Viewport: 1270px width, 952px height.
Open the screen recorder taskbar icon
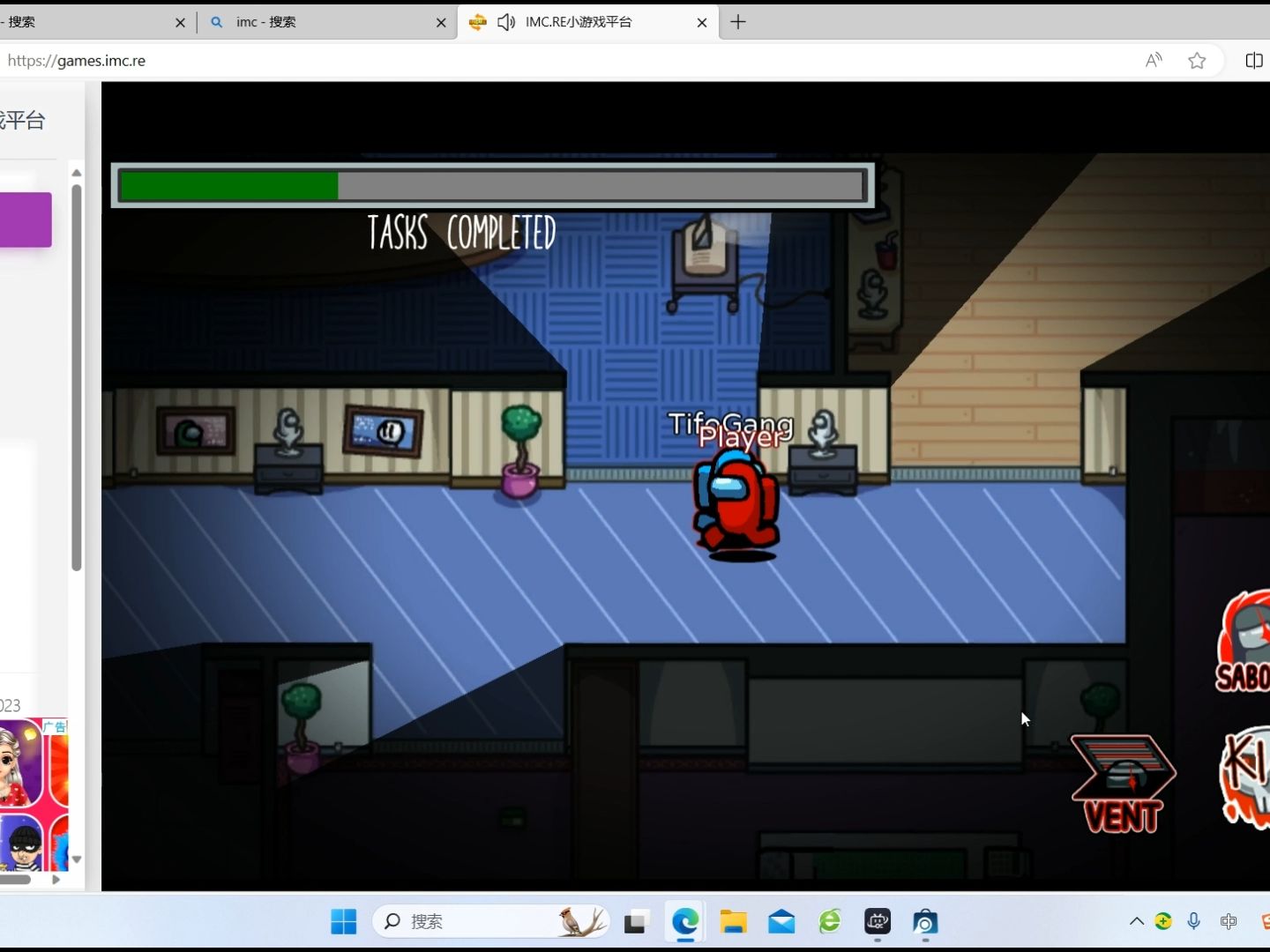click(878, 922)
